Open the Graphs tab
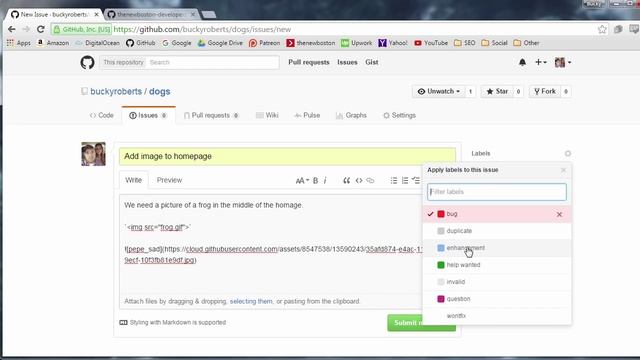 pyautogui.click(x=351, y=116)
